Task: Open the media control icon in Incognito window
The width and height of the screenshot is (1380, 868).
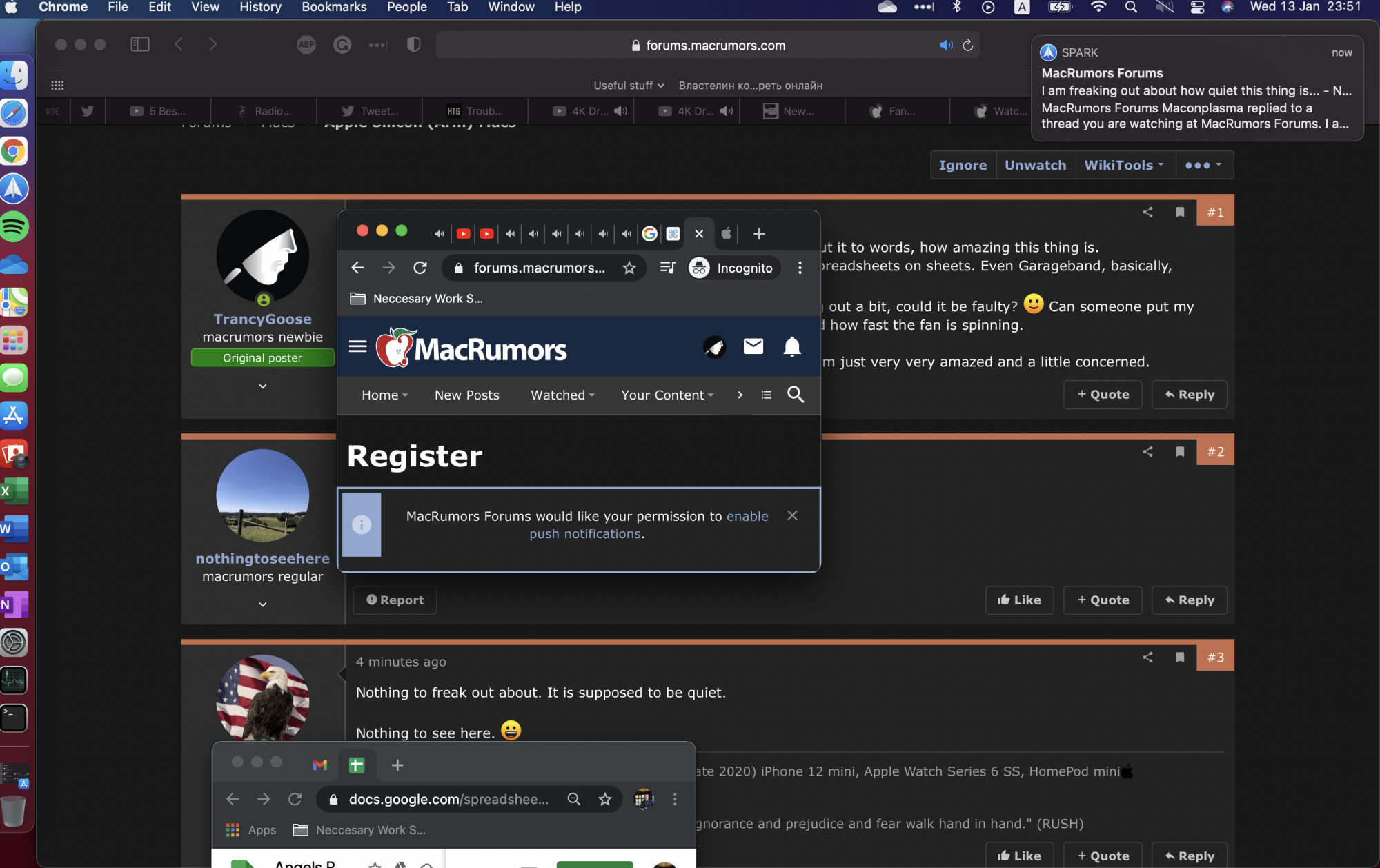Action: point(667,268)
